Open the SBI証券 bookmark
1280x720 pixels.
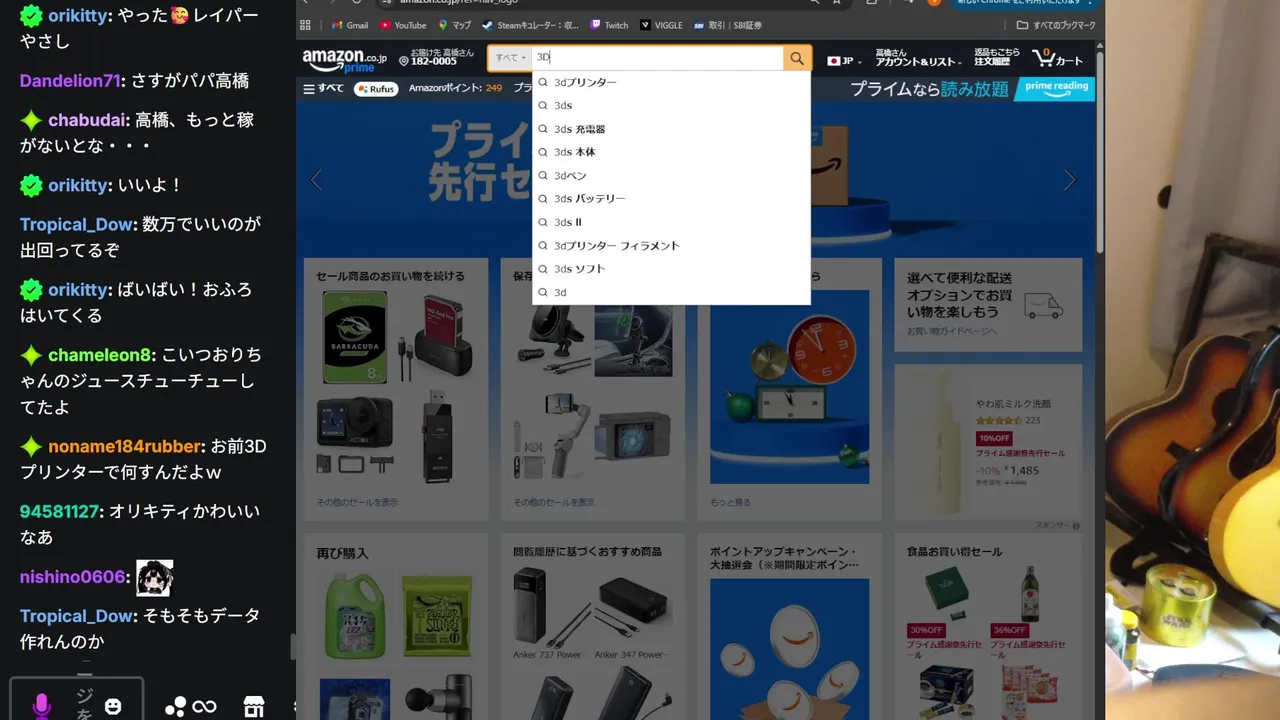tap(728, 25)
